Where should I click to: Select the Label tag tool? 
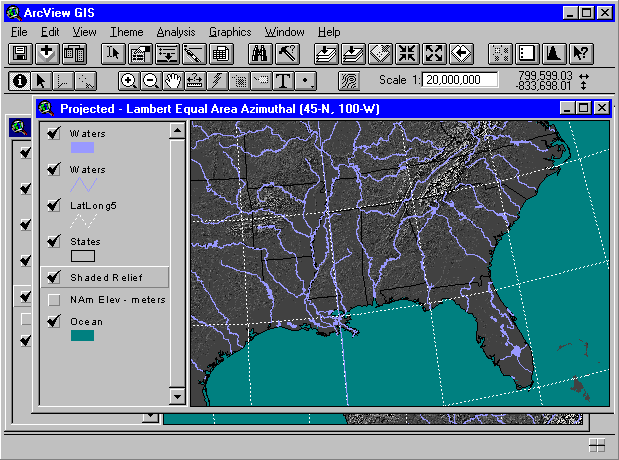point(261,81)
